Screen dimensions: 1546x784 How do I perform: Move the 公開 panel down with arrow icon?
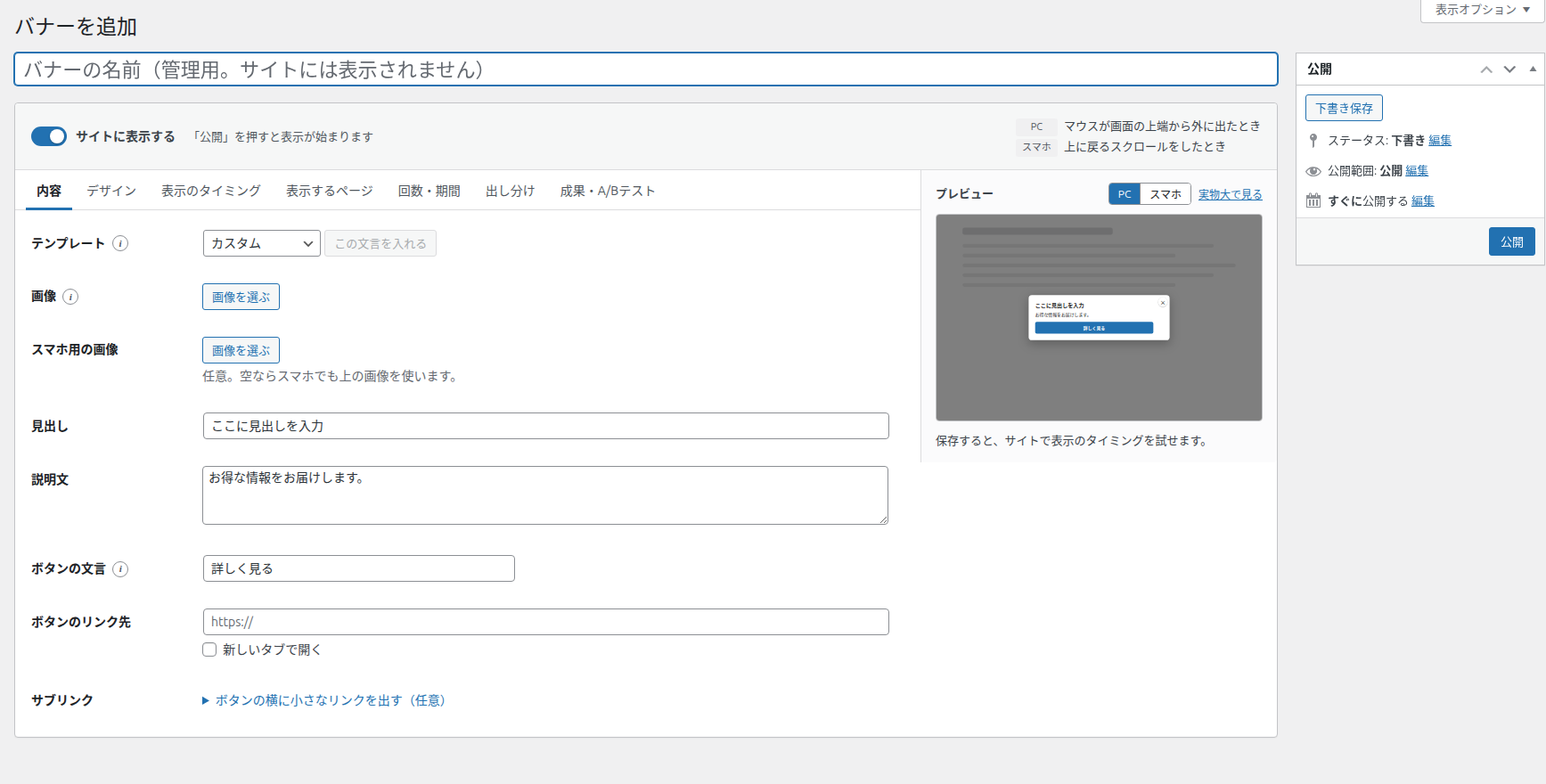point(1509,69)
